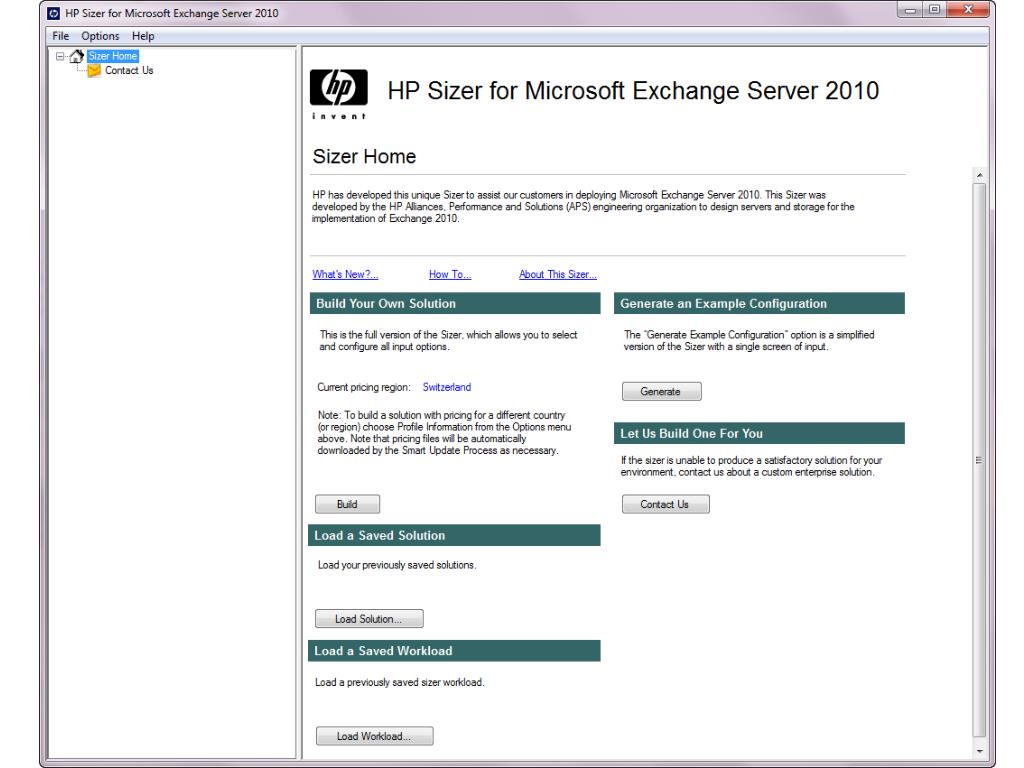The height and width of the screenshot is (768, 1024).
Task: Click the HP app icon in the title bar
Action: coord(54,13)
